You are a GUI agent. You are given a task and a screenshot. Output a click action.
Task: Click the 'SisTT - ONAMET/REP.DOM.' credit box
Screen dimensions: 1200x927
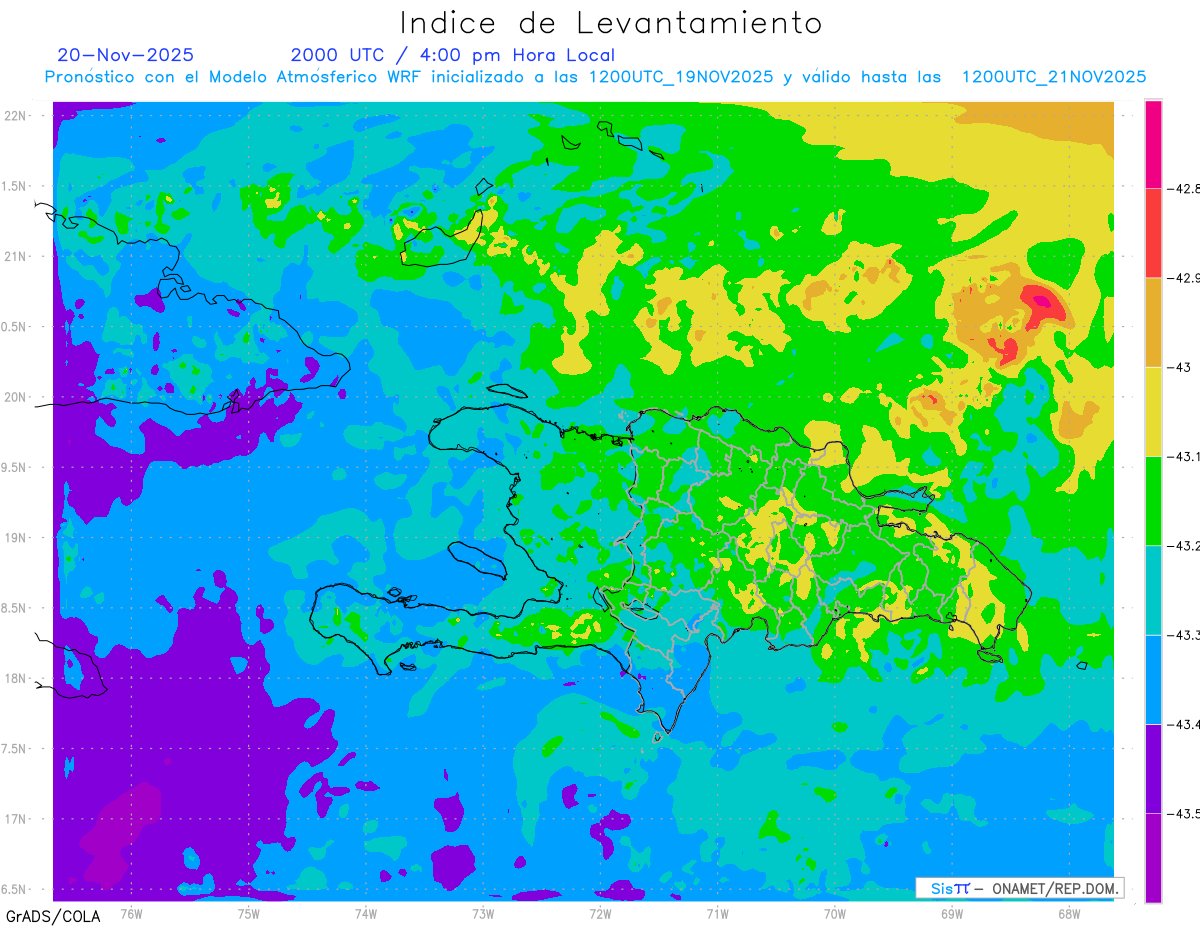click(x=1019, y=888)
